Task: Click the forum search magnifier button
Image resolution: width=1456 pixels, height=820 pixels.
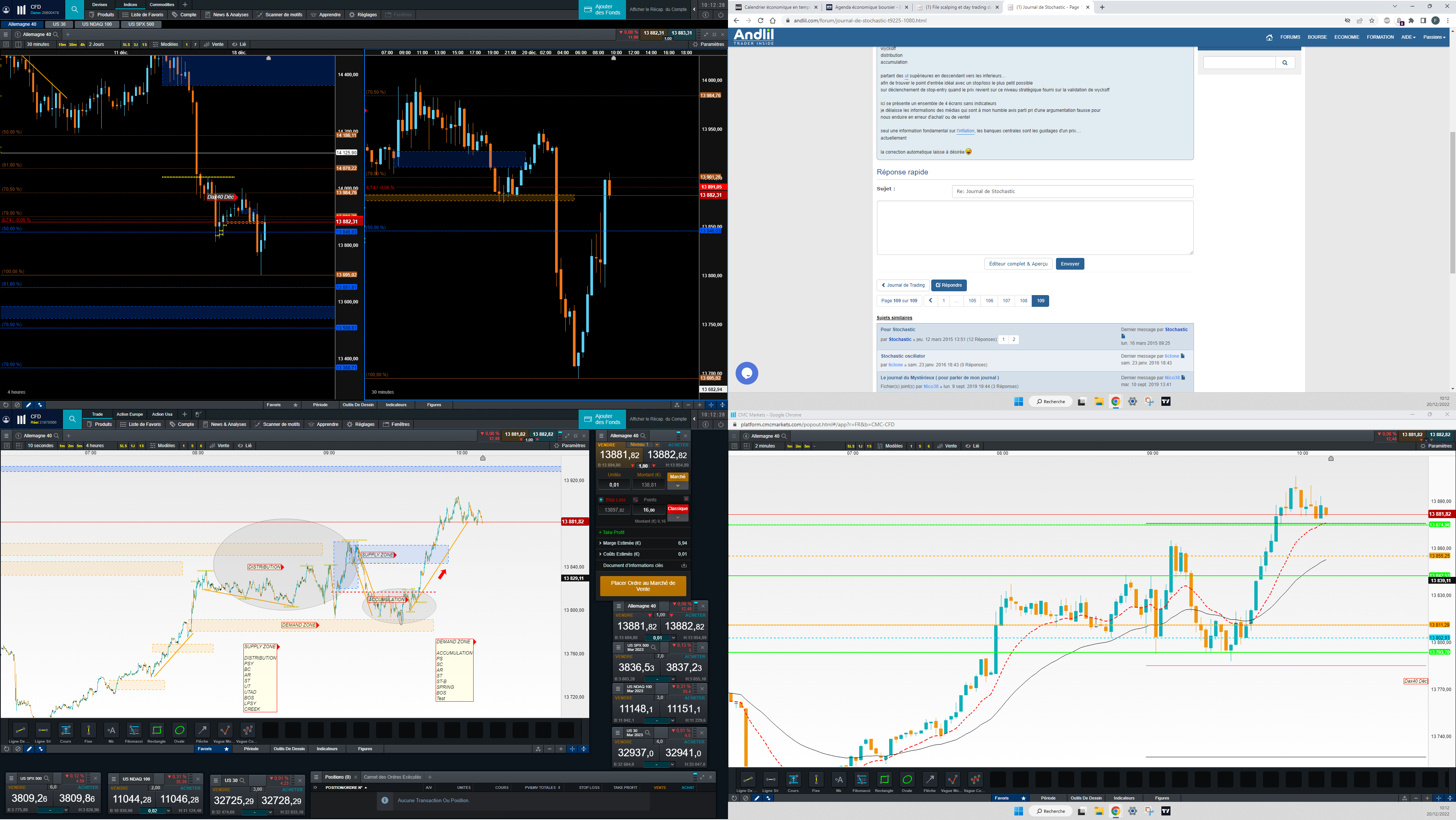Action: (1285, 63)
